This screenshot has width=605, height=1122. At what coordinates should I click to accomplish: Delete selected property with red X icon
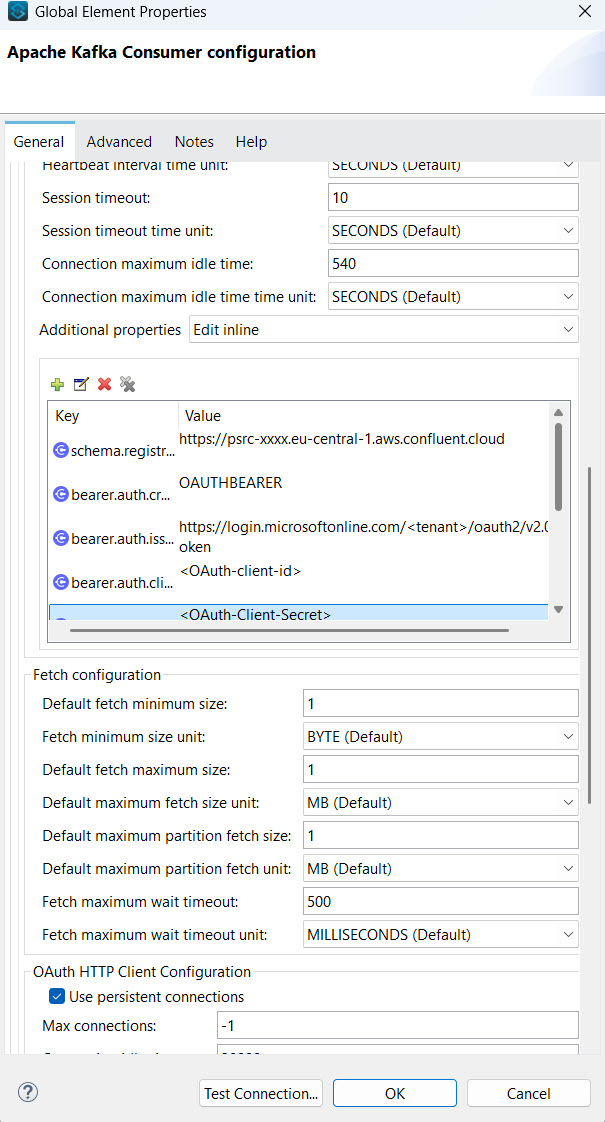point(105,384)
